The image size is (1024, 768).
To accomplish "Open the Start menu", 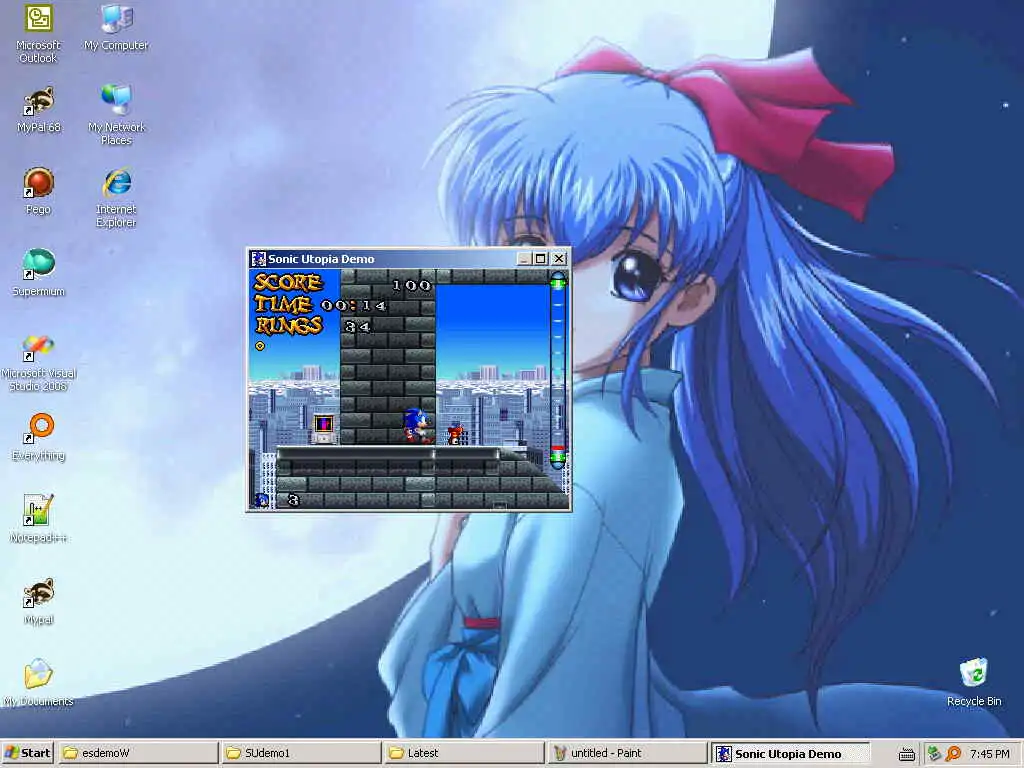I will [27, 753].
